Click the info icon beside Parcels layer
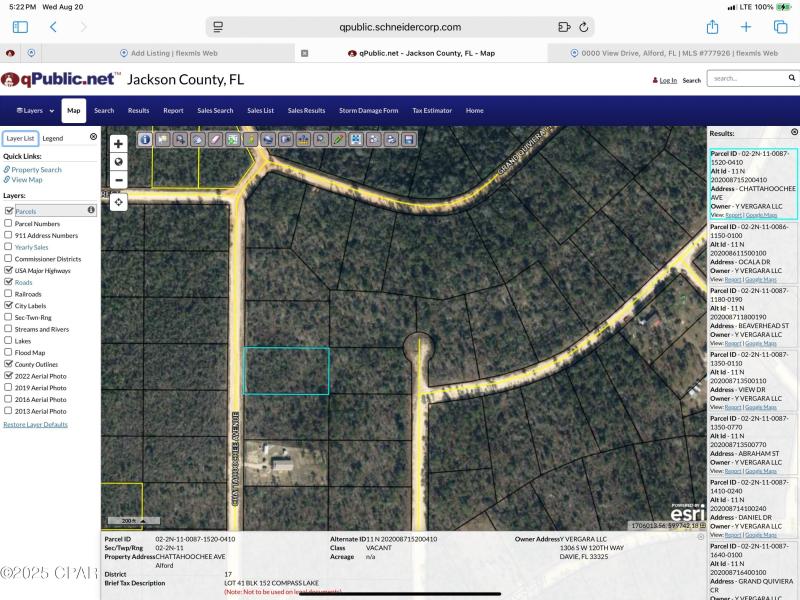This screenshot has width=800, height=600. click(x=91, y=210)
